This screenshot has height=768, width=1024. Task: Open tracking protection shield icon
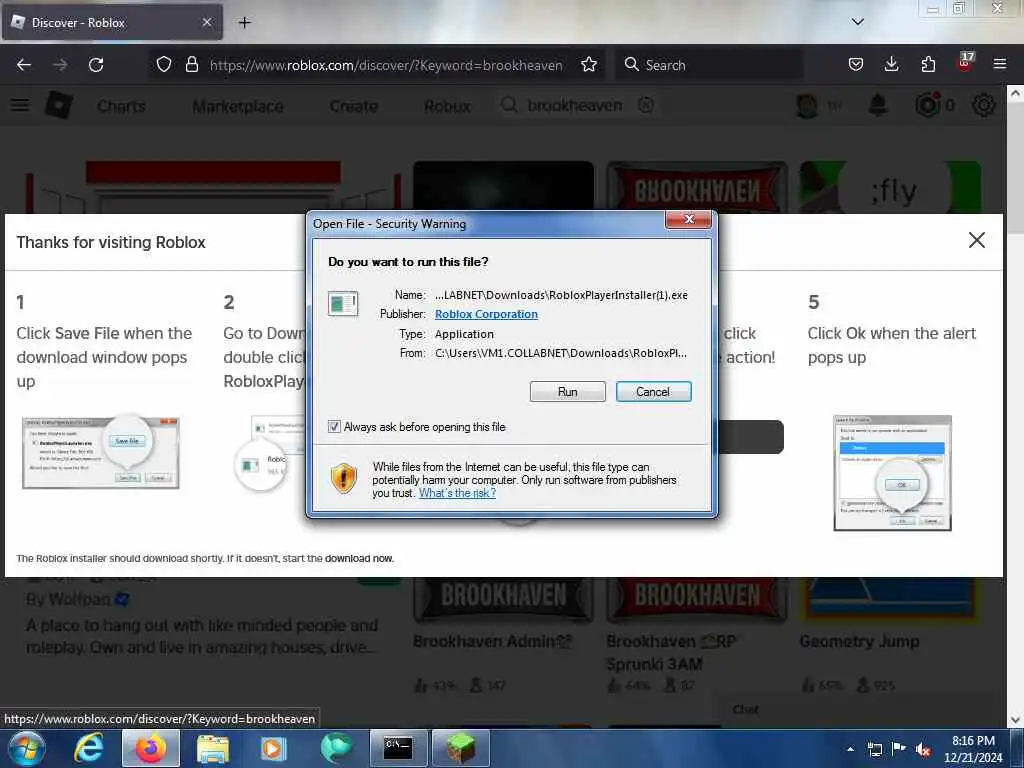coord(164,65)
